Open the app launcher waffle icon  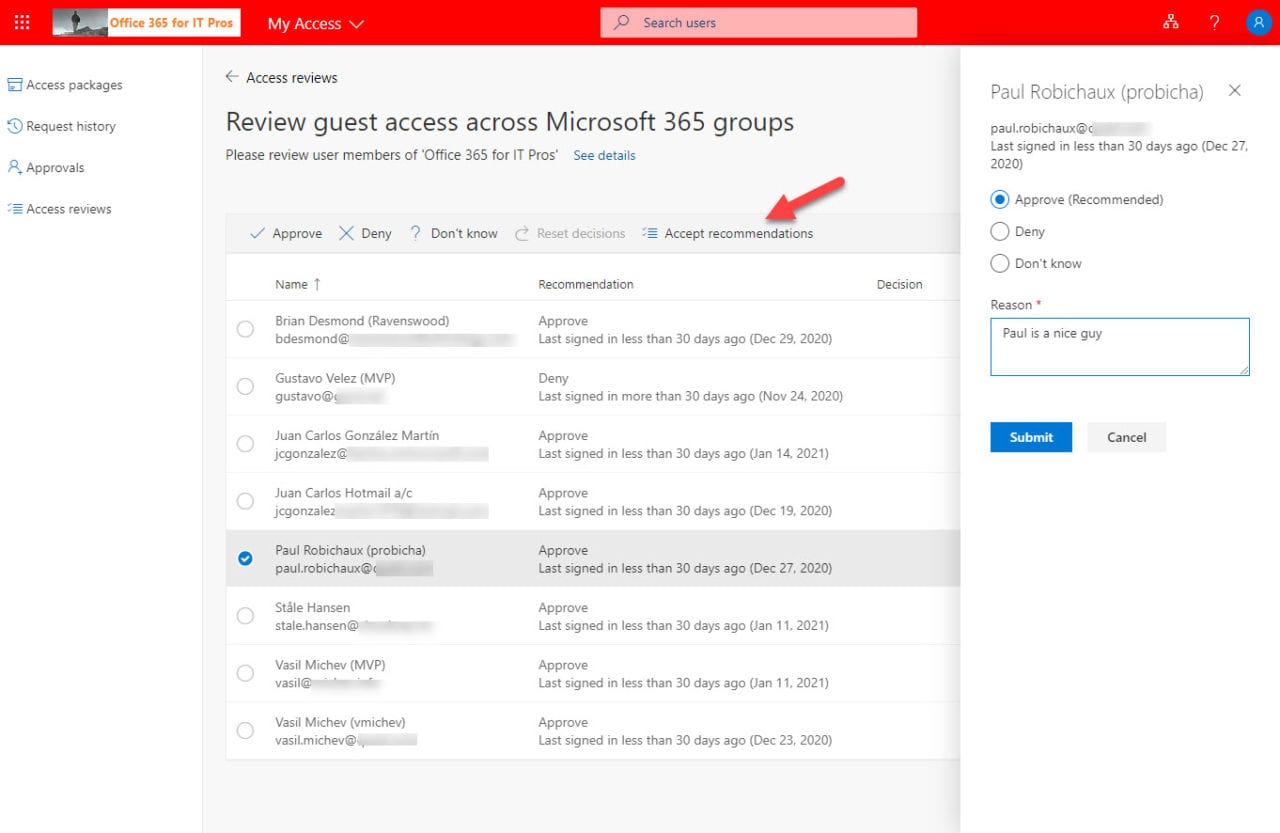pyautogui.click(x=22, y=22)
